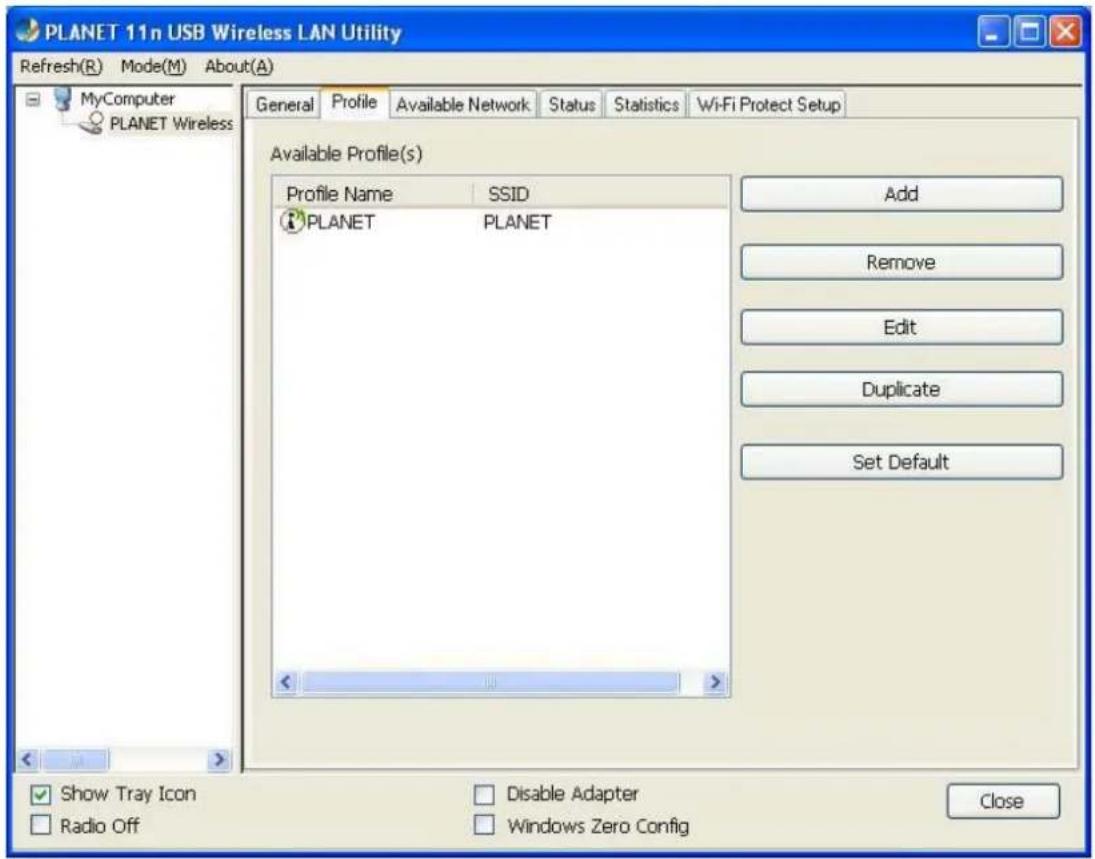
Task: Switch to the Statistics tab
Action: (x=646, y=105)
